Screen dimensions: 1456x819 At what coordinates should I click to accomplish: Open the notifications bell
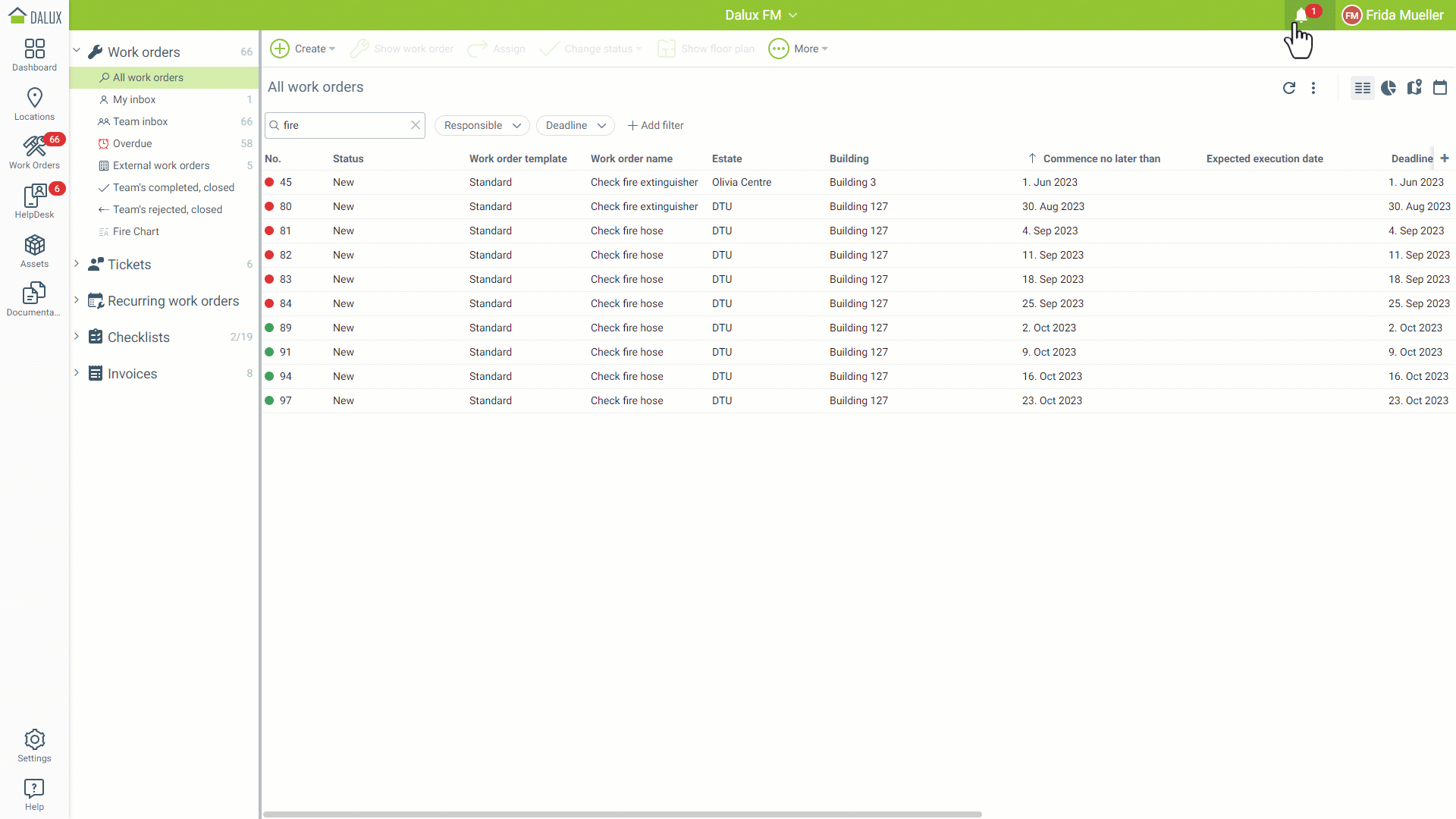click(1301, 15)
